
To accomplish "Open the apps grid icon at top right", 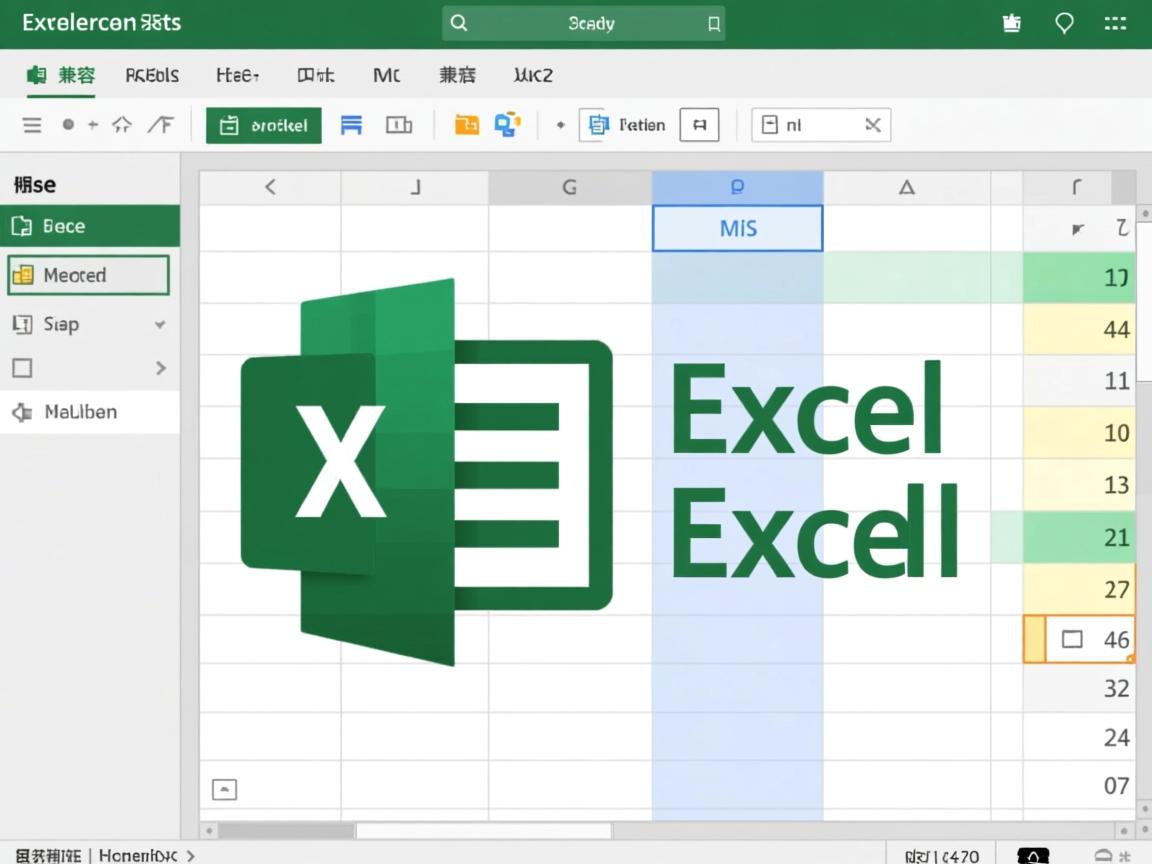I will click(x=1115, y=22).
